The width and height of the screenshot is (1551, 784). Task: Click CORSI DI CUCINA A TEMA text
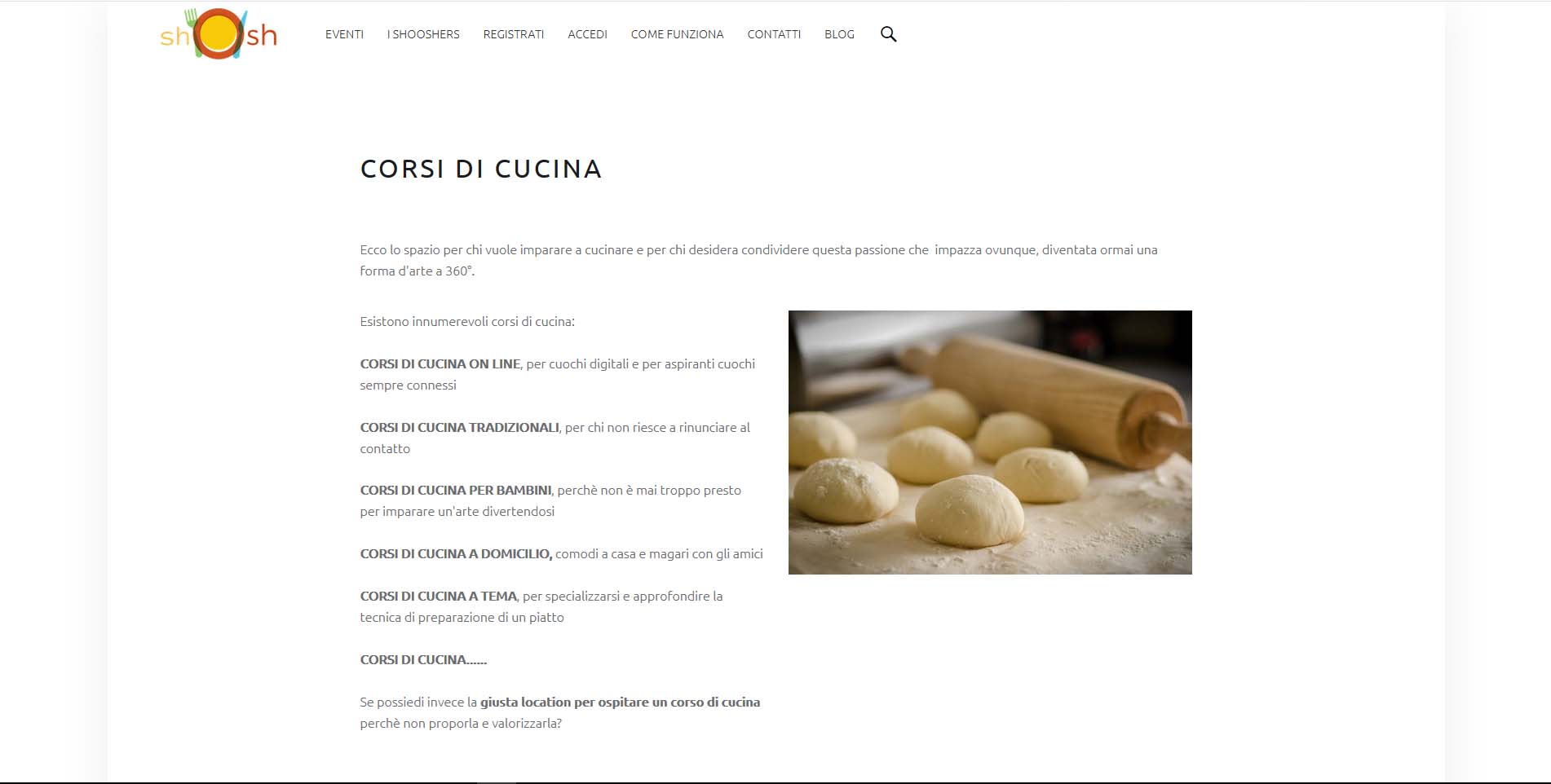tap(439, 597)
